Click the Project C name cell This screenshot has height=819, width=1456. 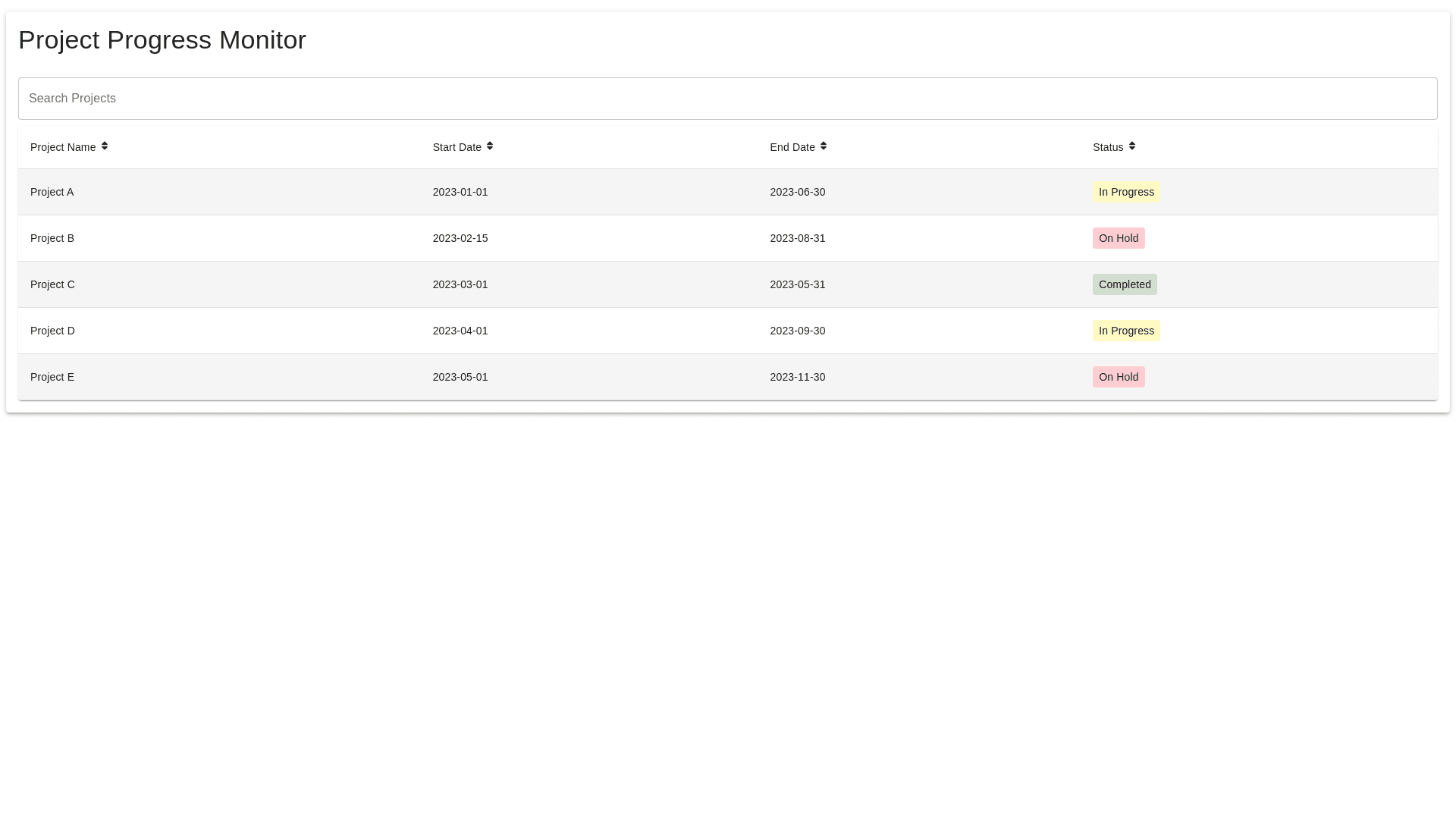52,284
